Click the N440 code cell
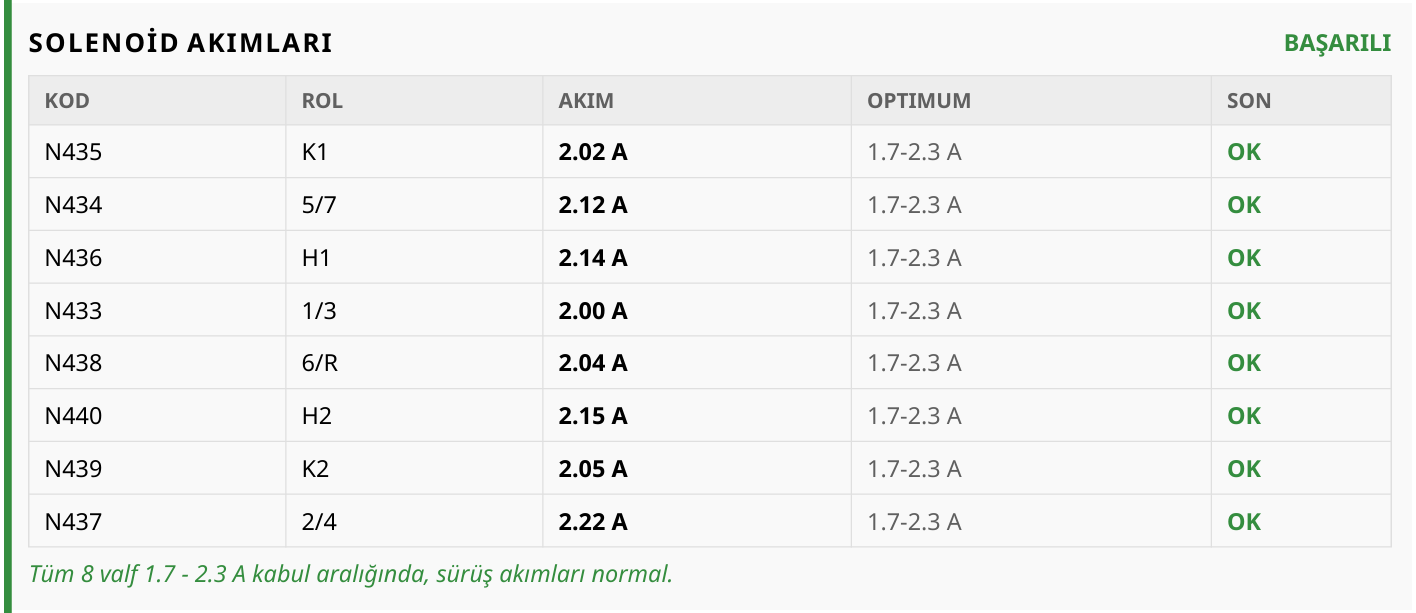Image resolution: width=1416 pixels, height=613 pixels. [73, 416]
